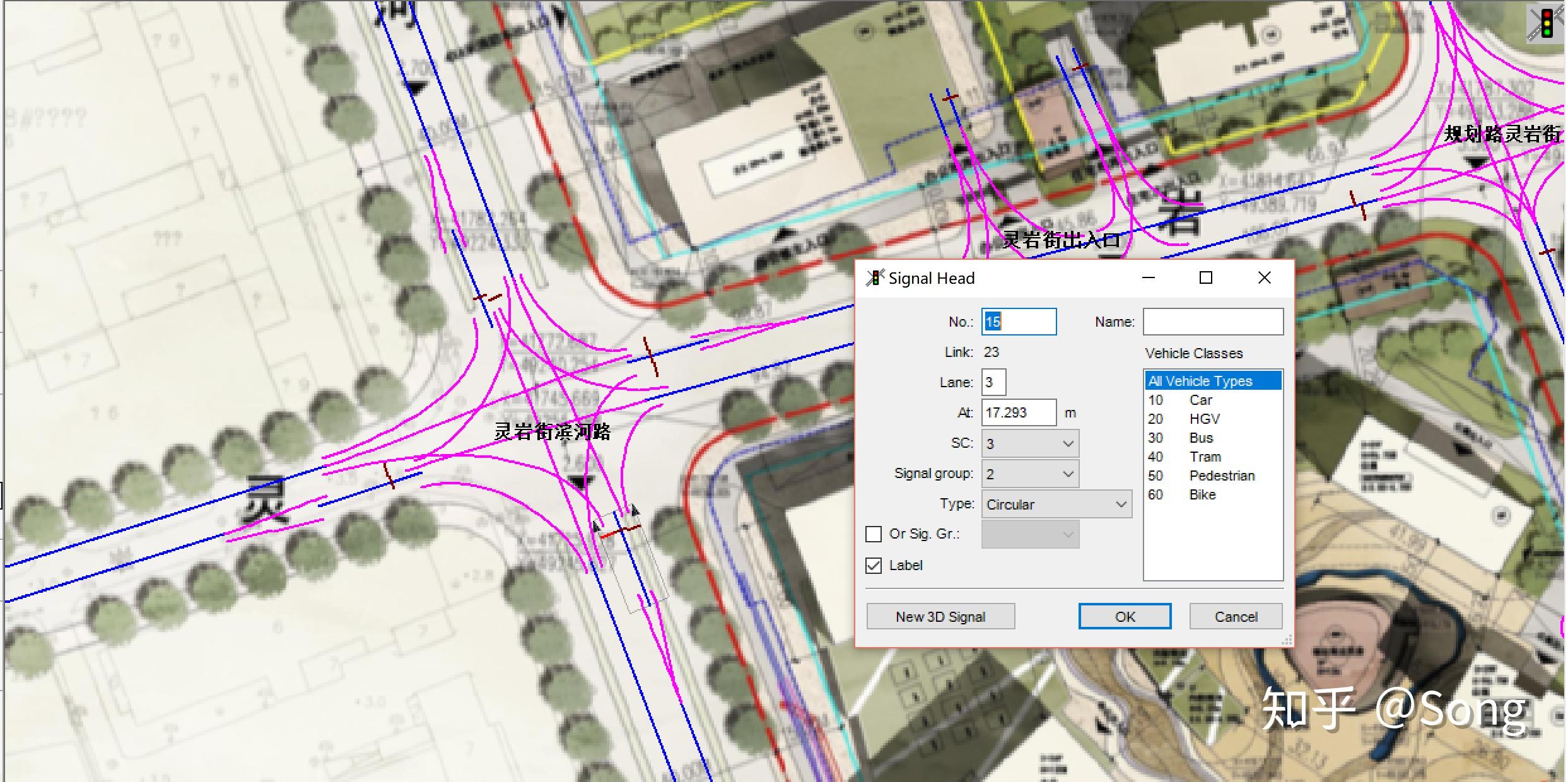
Task: Uncheck the Label checkbox
Action: click(874, 566)
